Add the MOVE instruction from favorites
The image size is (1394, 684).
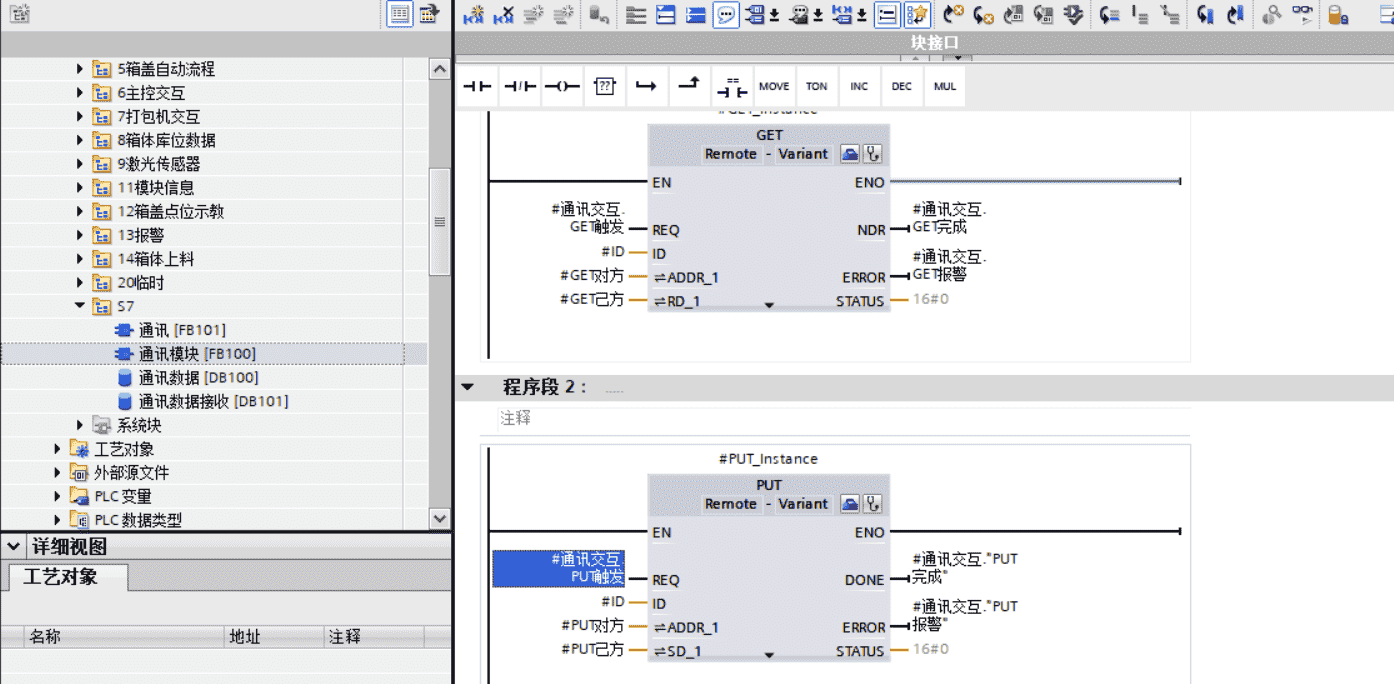773,87
